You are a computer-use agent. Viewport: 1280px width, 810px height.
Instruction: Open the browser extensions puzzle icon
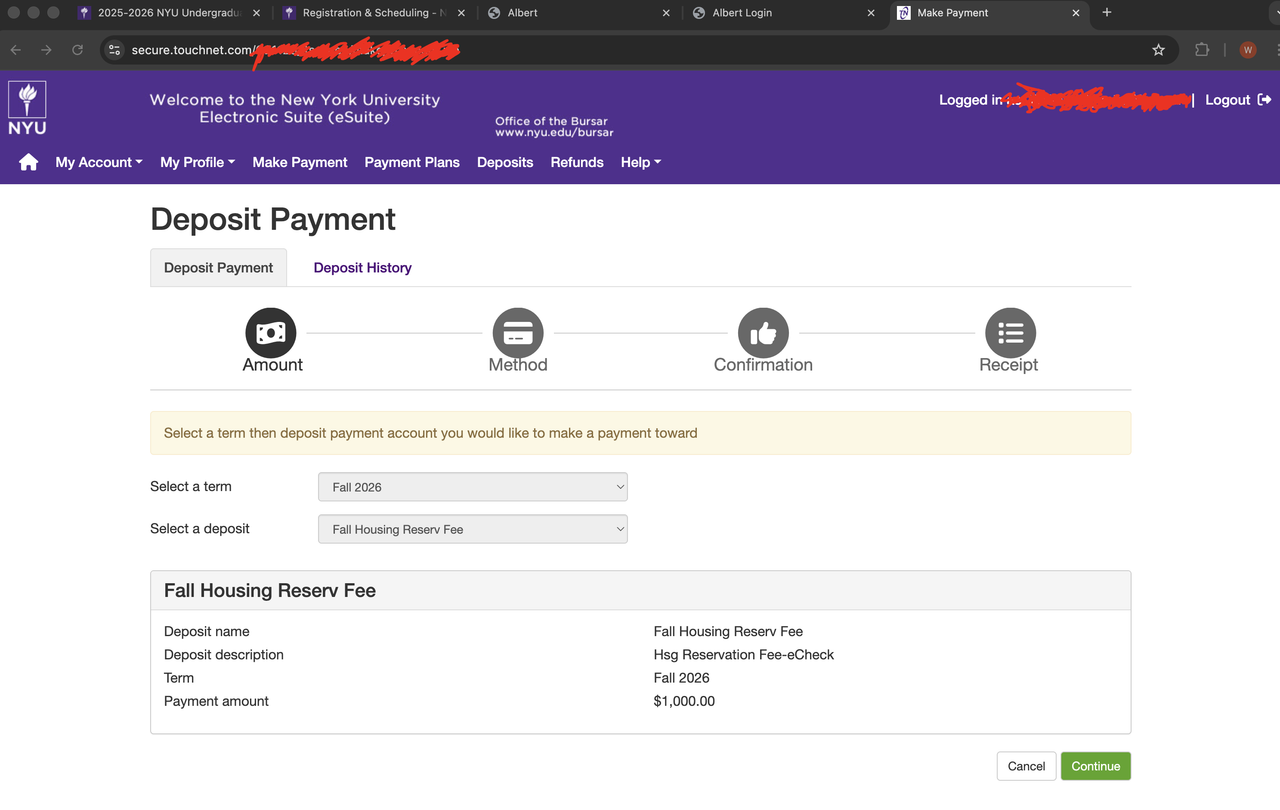coord(1202,50)
